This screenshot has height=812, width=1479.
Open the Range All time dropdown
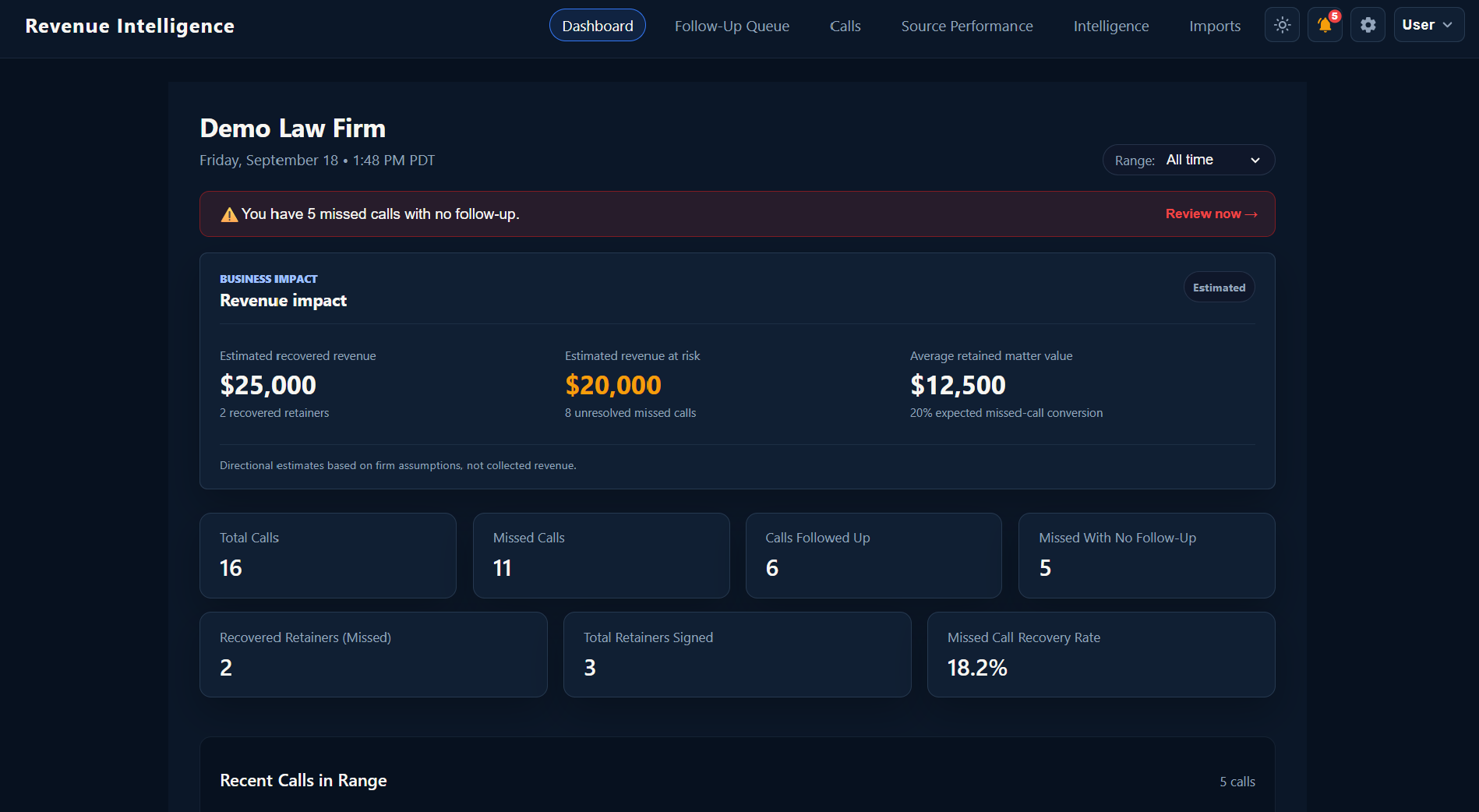[x=1188, y=160]
